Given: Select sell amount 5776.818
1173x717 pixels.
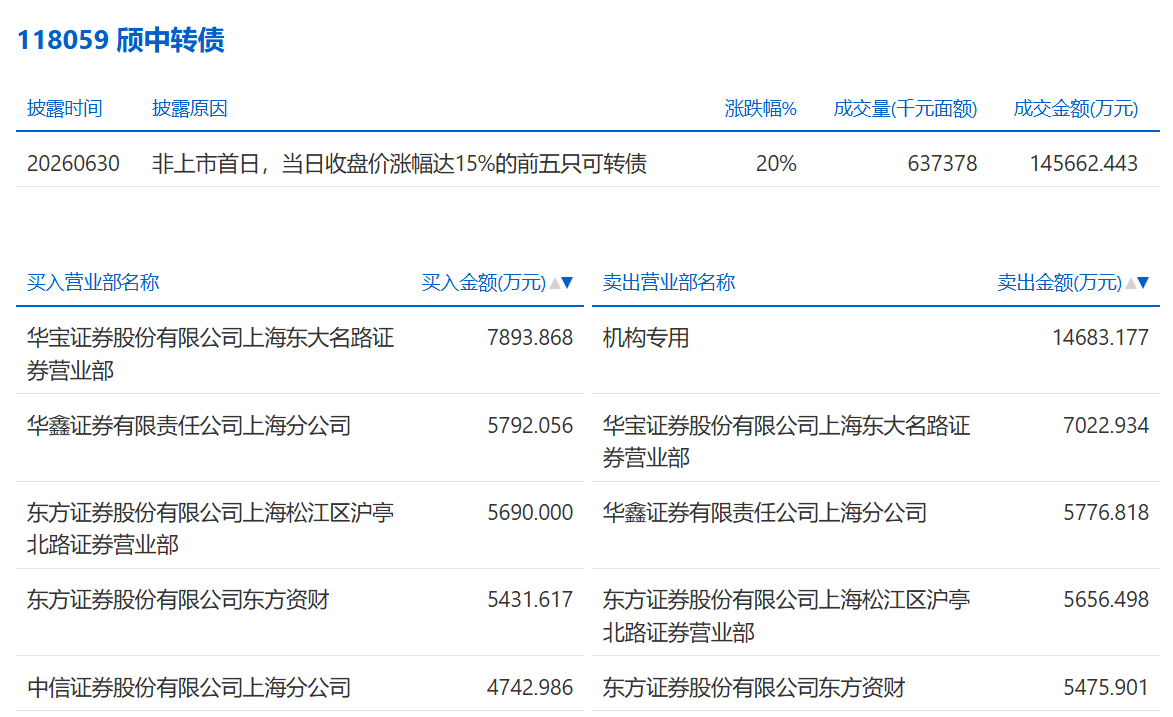Looking at the screenshot, I should [x=1106, y=513].
